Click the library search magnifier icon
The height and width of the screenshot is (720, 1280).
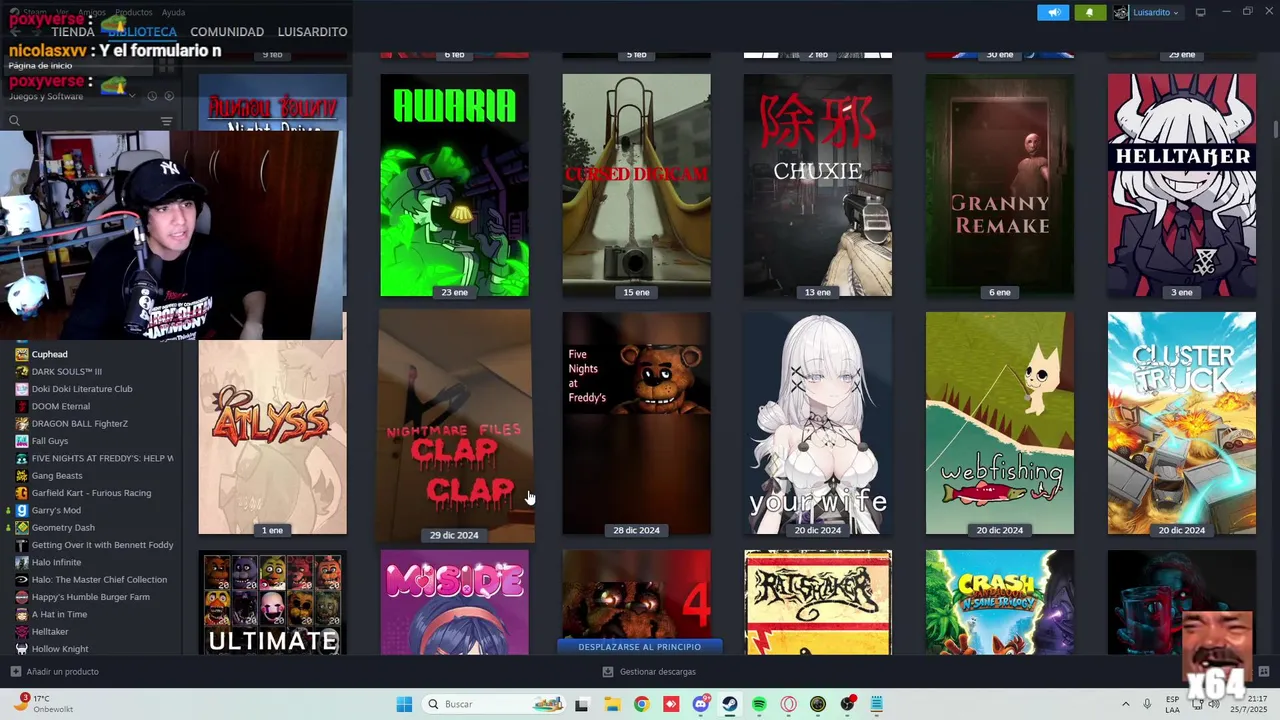[x=14, y=121]
